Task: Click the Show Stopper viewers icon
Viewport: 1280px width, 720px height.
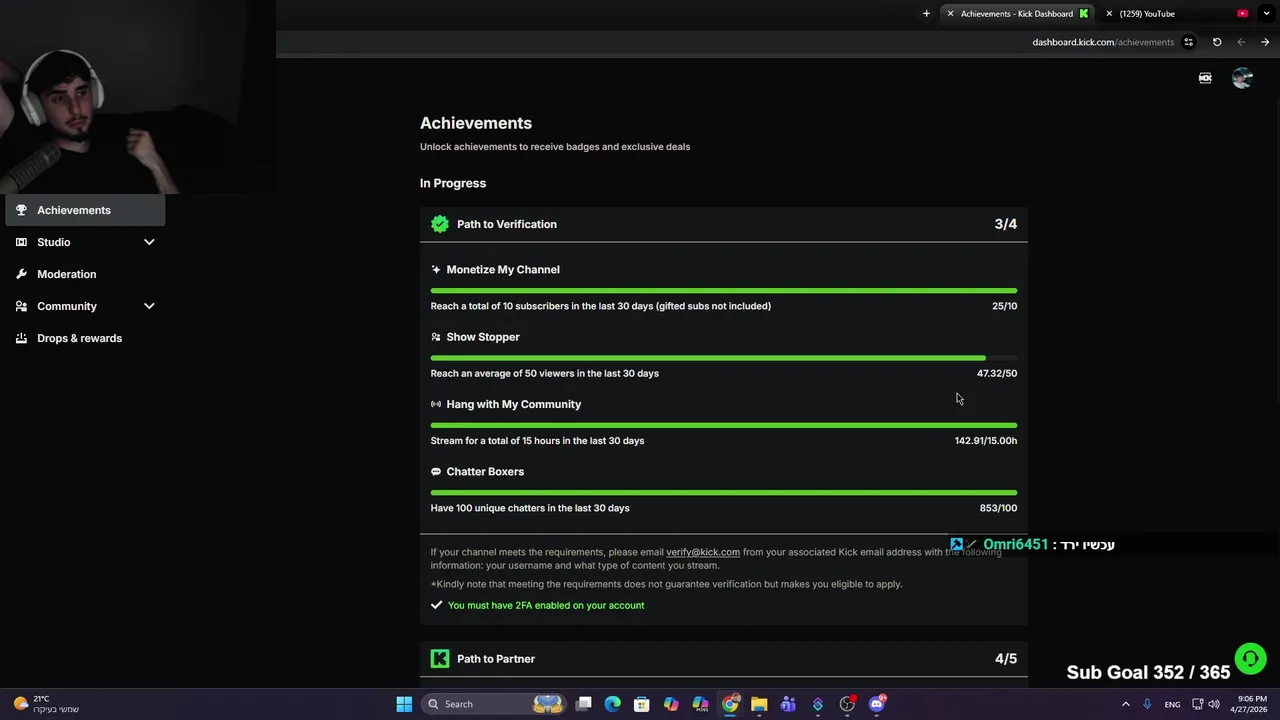Action: point(436,337)
